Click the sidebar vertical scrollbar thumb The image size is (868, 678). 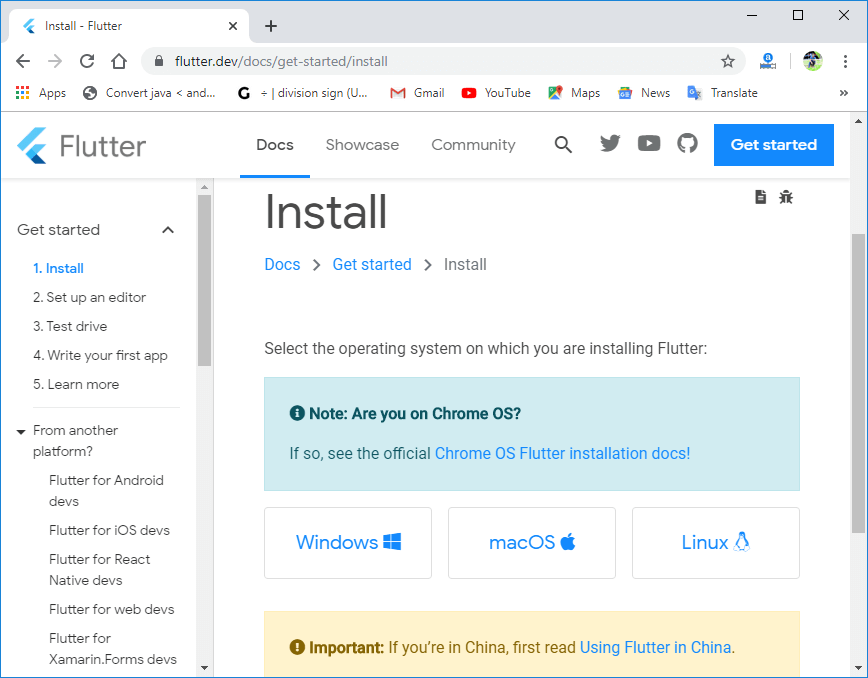click(x=204, y=280)
